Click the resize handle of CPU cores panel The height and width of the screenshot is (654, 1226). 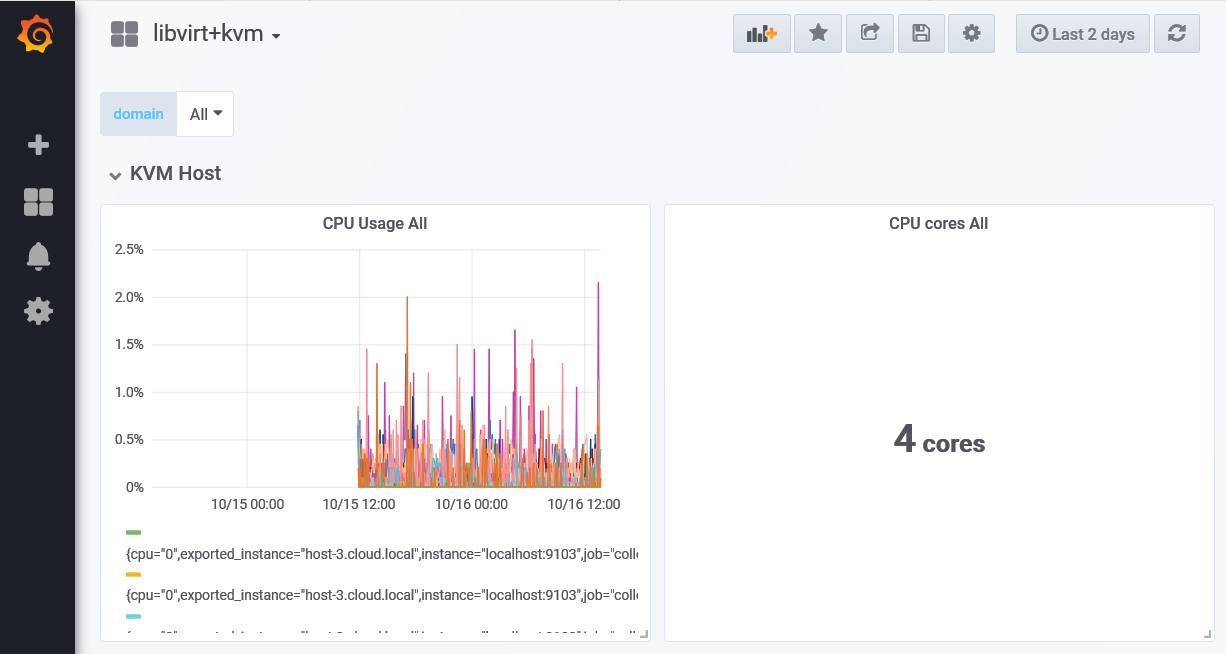(x=1208, y=634)
